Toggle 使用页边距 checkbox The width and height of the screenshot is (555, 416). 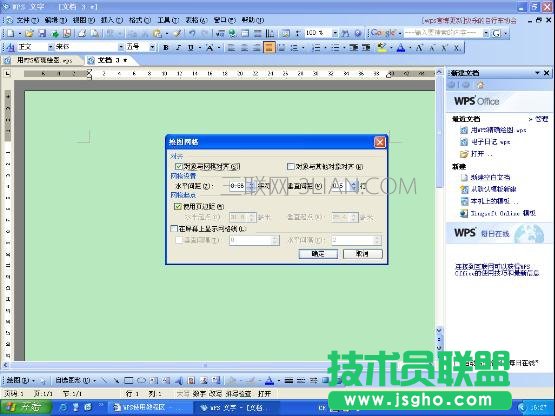point(178,206)
